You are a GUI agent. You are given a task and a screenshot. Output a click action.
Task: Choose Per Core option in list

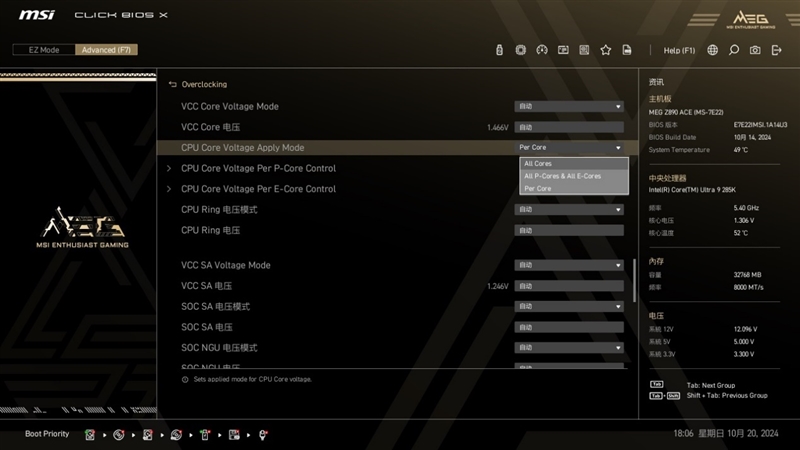pyautogui.click(x=573, y=188)
